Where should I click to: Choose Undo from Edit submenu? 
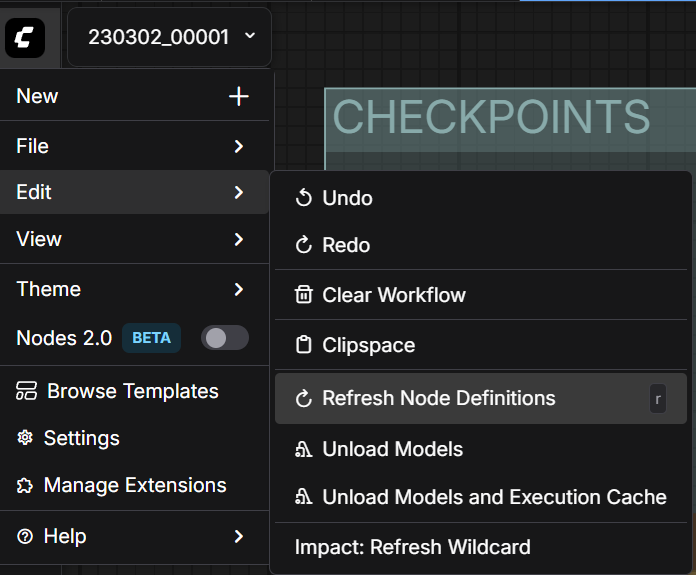coord(481,198)
